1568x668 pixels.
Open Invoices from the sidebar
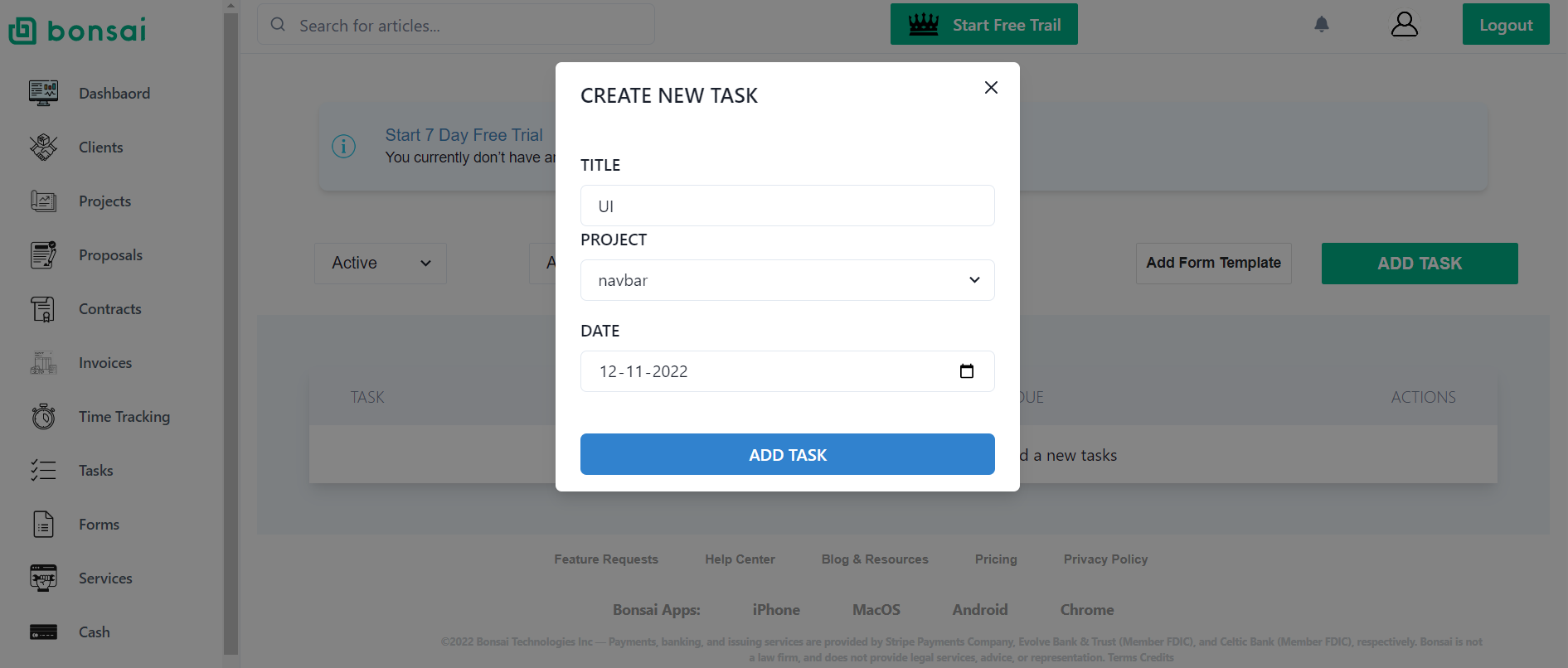click(104, 363)
